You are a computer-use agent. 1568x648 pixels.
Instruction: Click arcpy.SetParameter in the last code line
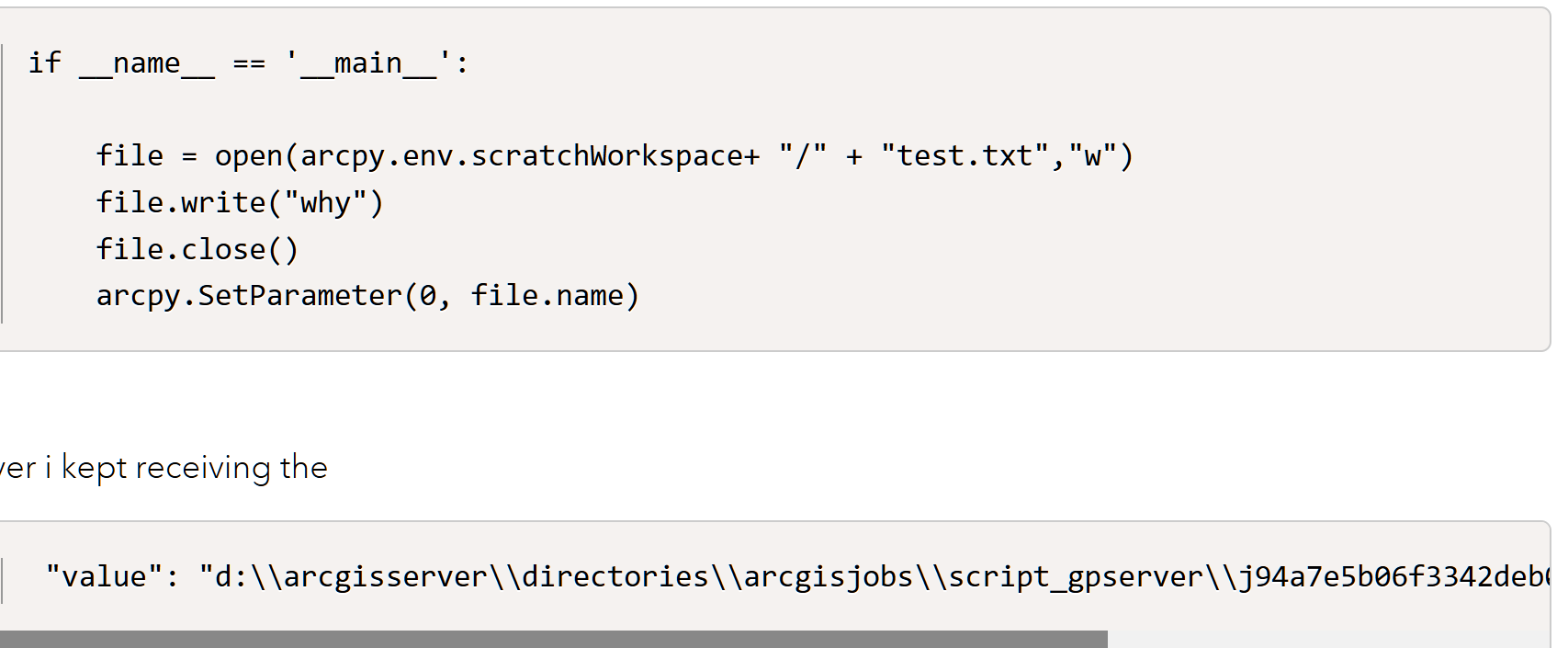[x=249, y=295]
